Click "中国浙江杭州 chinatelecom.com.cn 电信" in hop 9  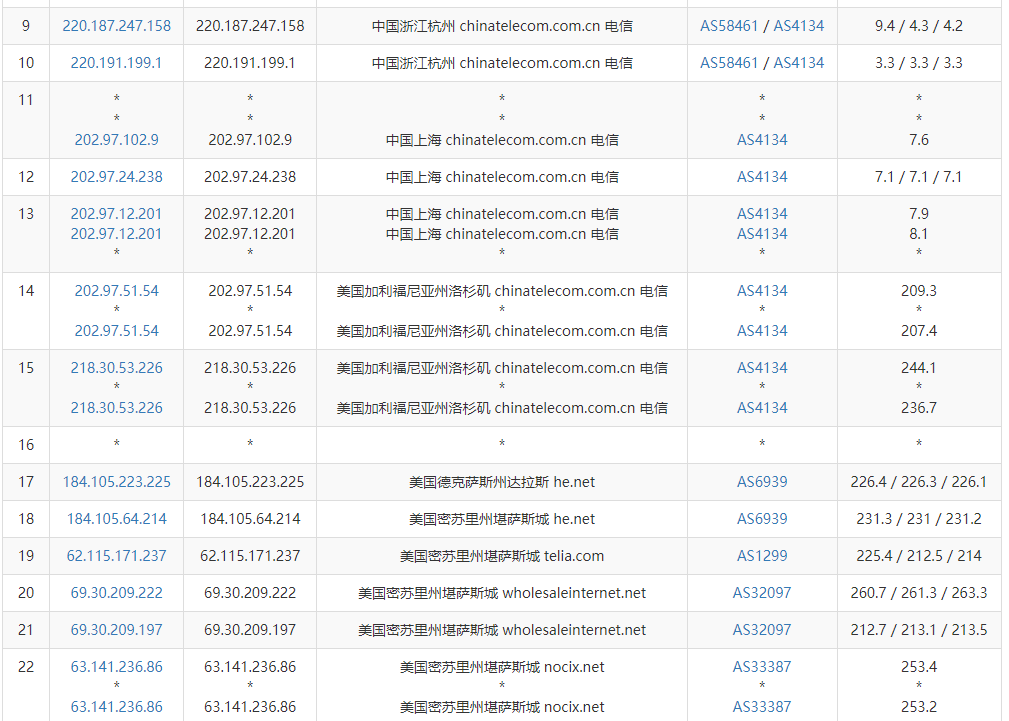point(502,26)
